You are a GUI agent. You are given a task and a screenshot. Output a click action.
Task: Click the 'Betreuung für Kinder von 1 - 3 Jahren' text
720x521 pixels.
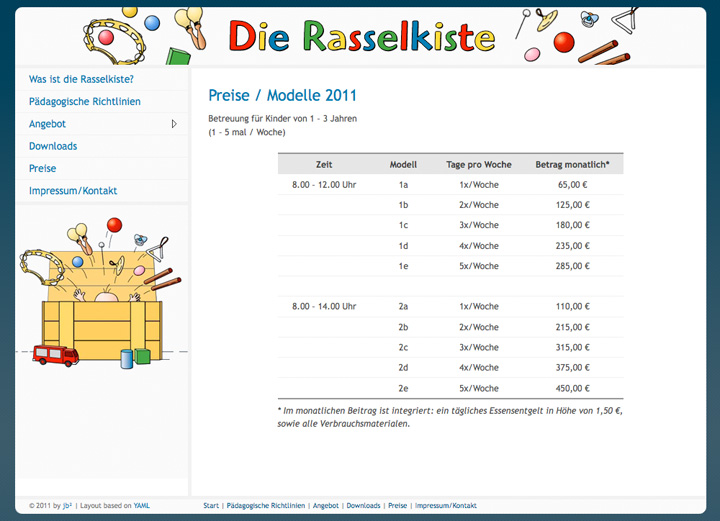[x=282, y=118]
